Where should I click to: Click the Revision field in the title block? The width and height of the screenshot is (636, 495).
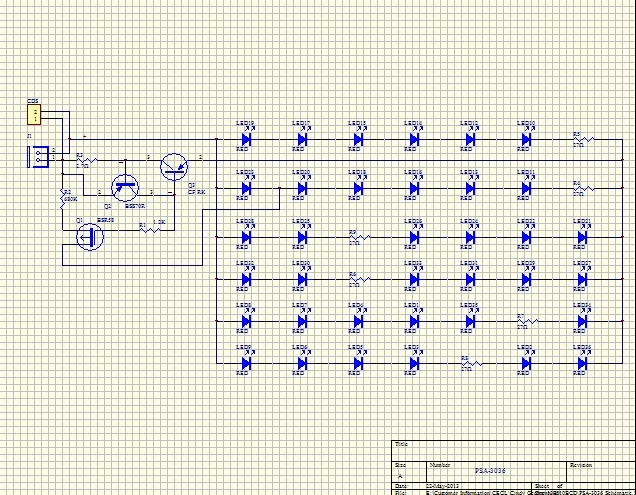tap(581, 465)
